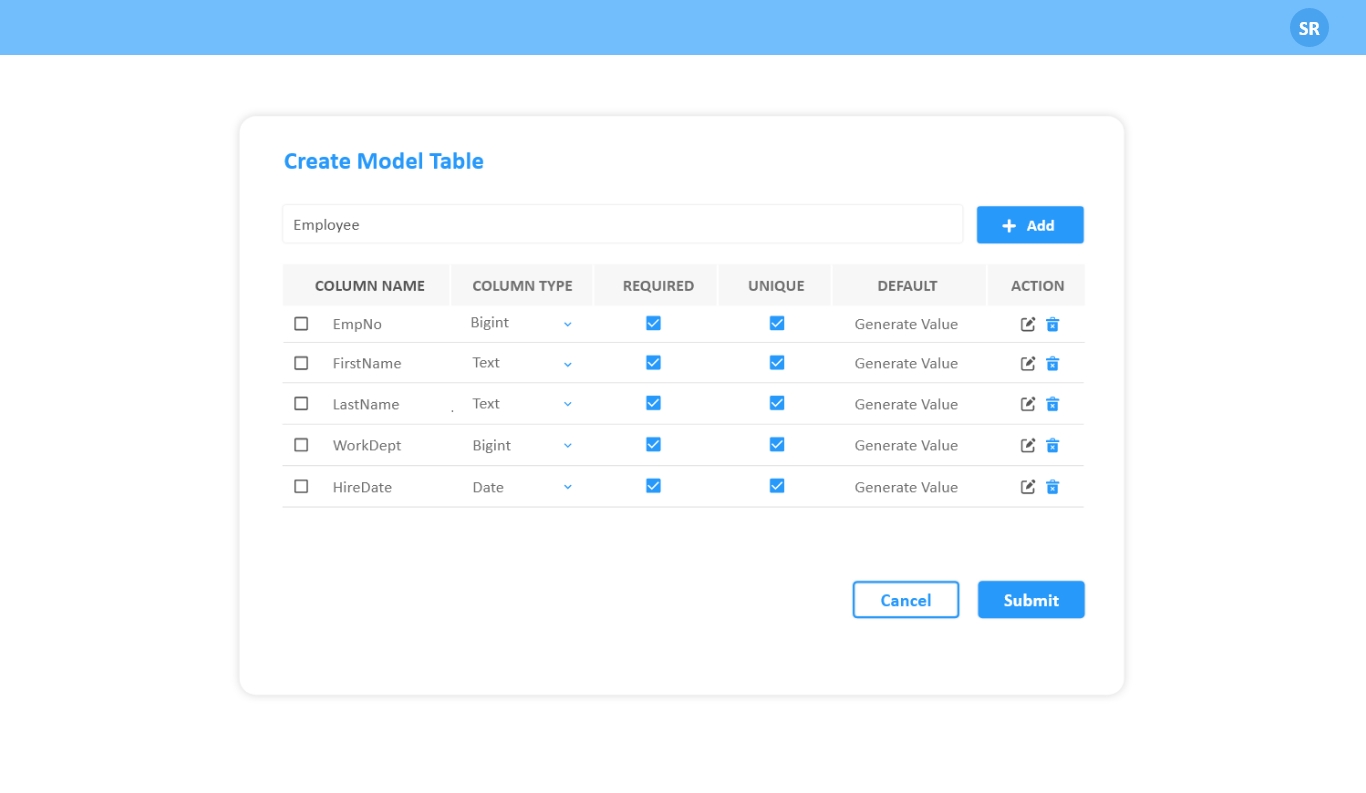Uncheck Required for FirstName
This screenshot has height=793, width=1366.
coord(653,363)
